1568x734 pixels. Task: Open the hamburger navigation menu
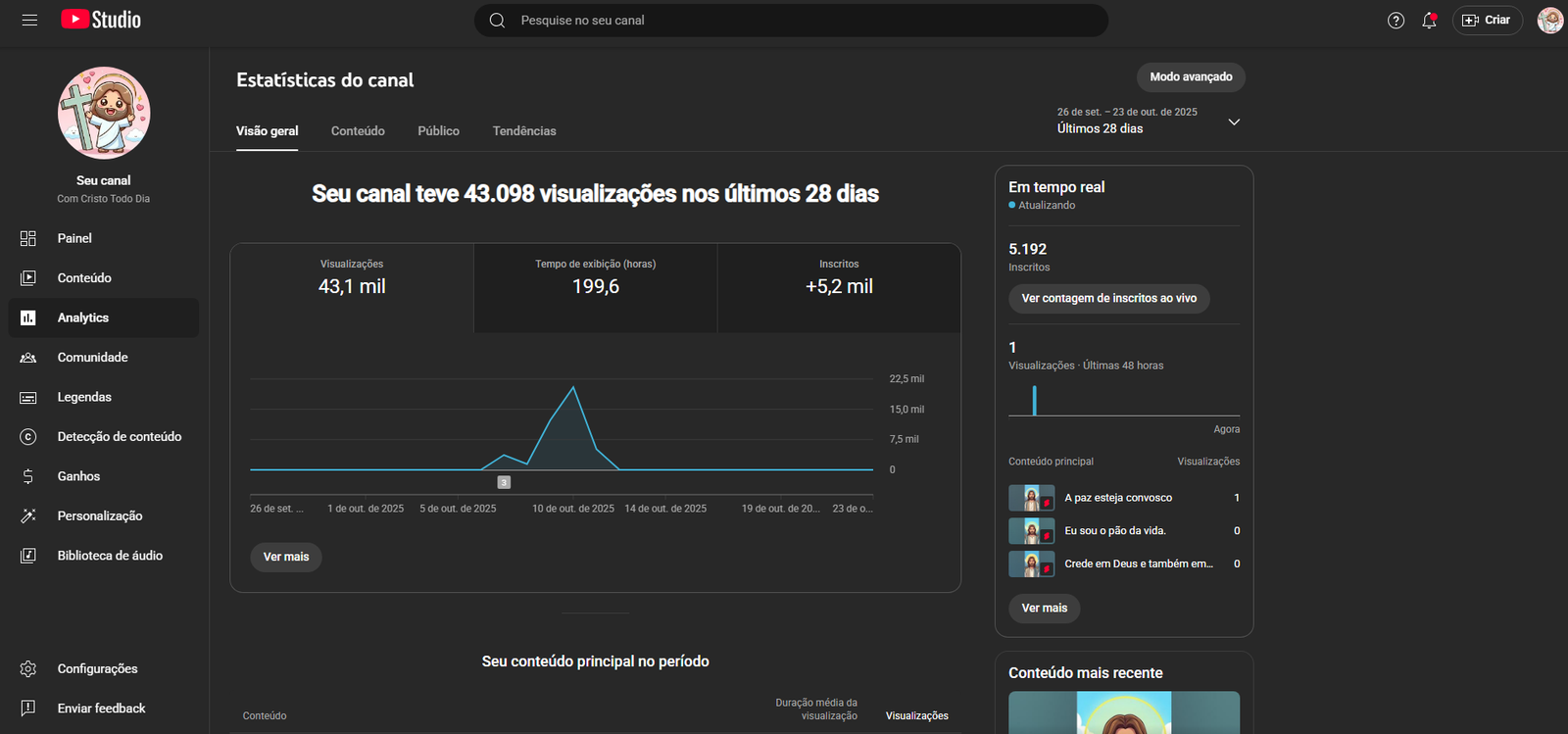(x=29, y=20)
